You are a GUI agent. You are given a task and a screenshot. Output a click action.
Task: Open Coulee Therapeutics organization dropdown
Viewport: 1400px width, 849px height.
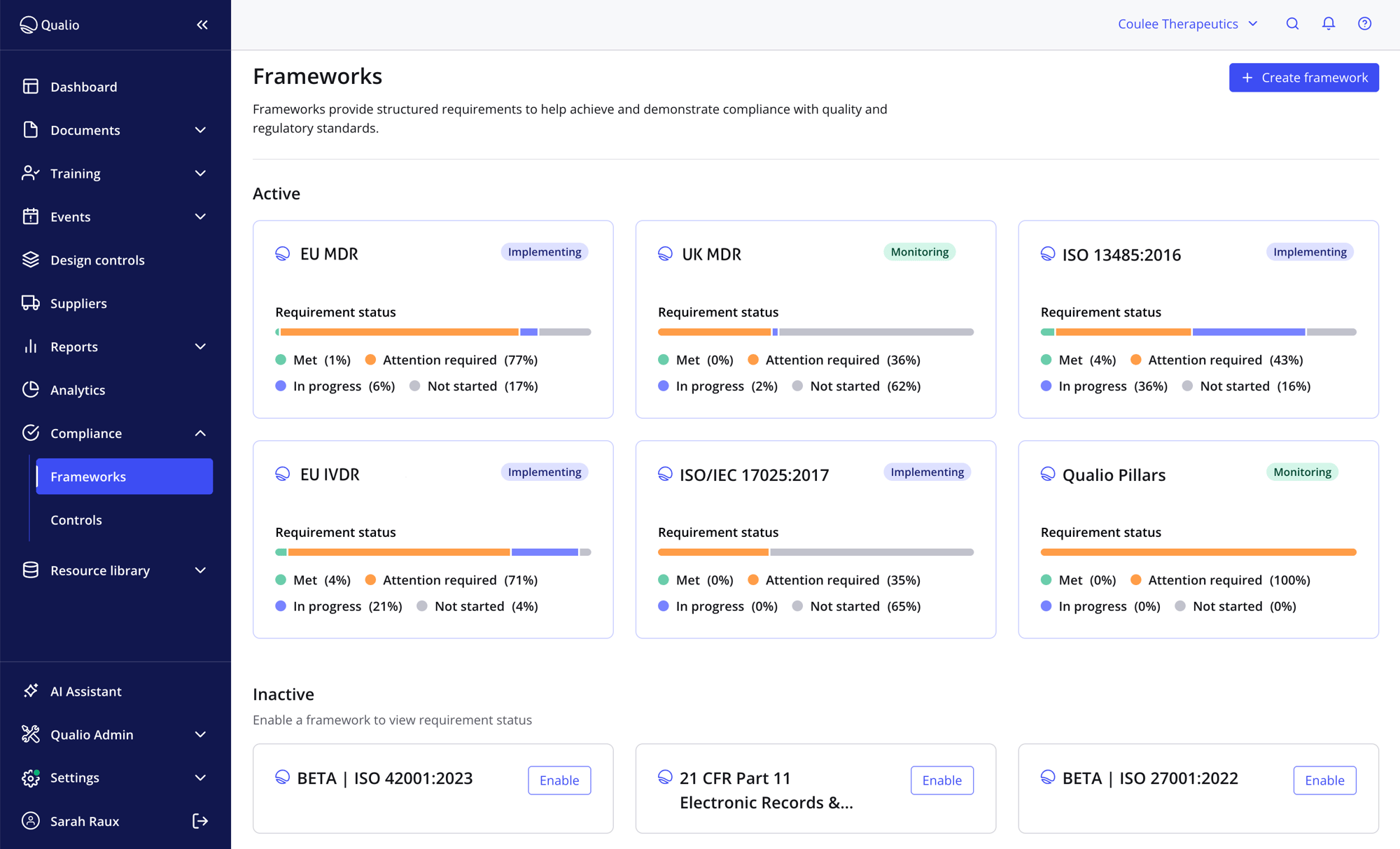pyautogui.click(x=1187, y=24)
